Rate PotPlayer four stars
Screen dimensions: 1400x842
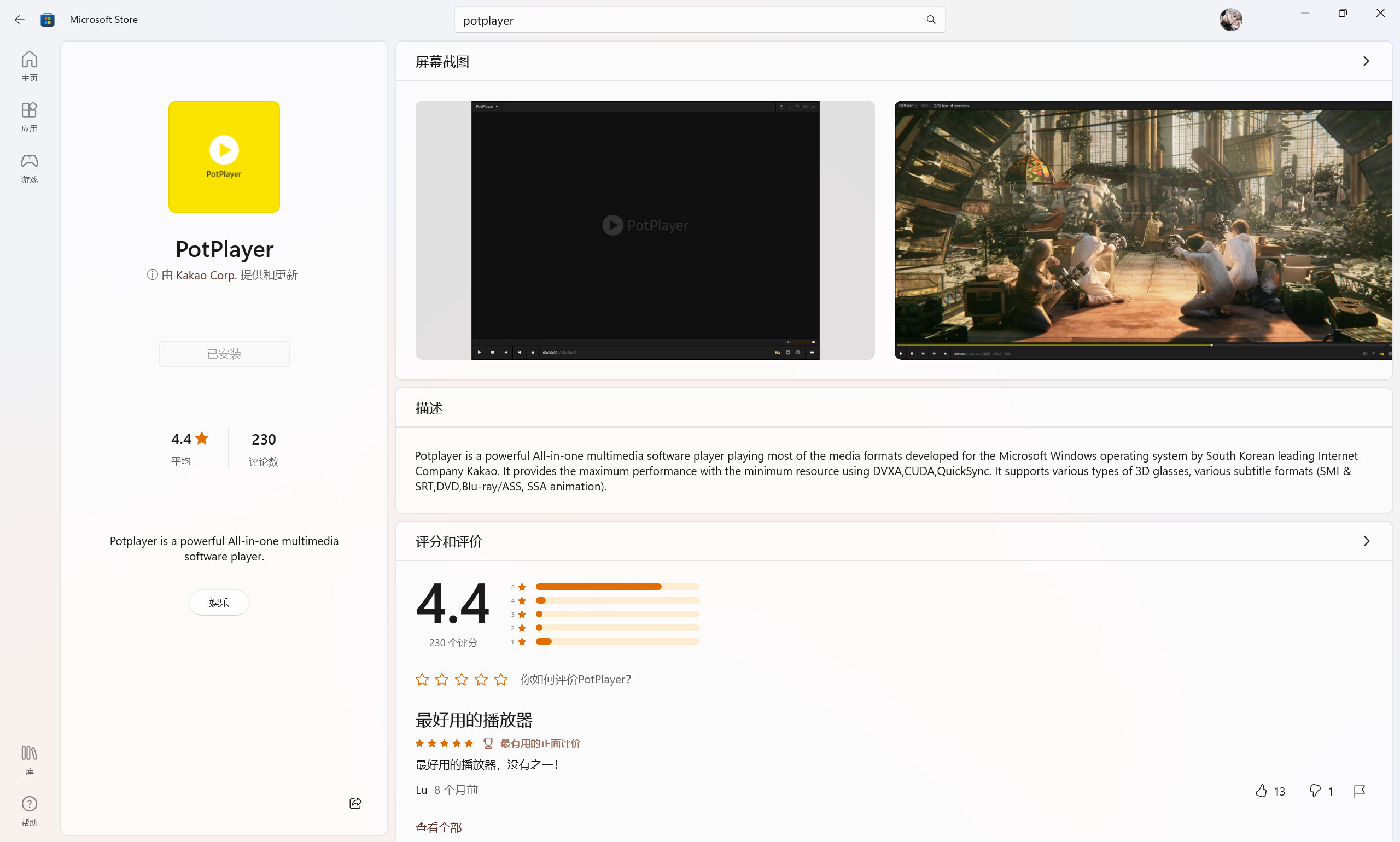(x=481, y=679)
